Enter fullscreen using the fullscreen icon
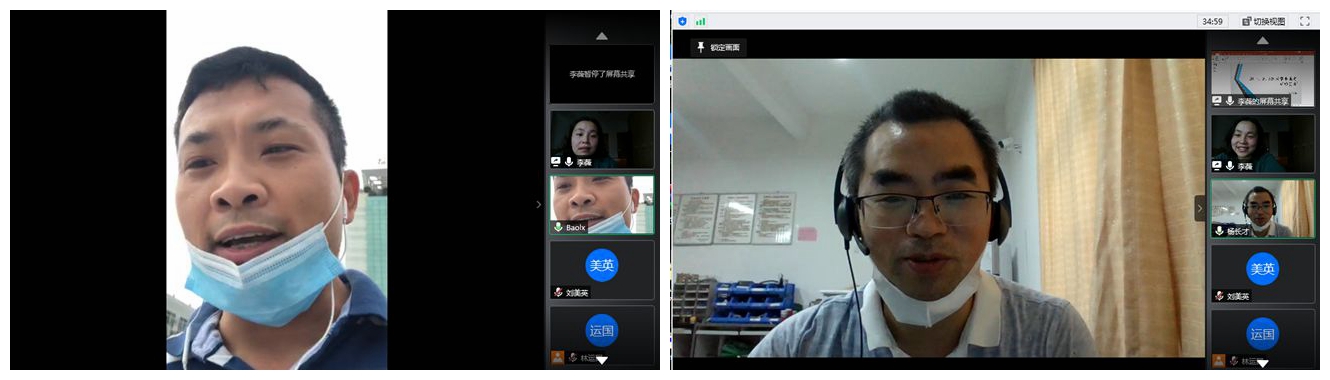1330x380 pixels. [1305, 21]
